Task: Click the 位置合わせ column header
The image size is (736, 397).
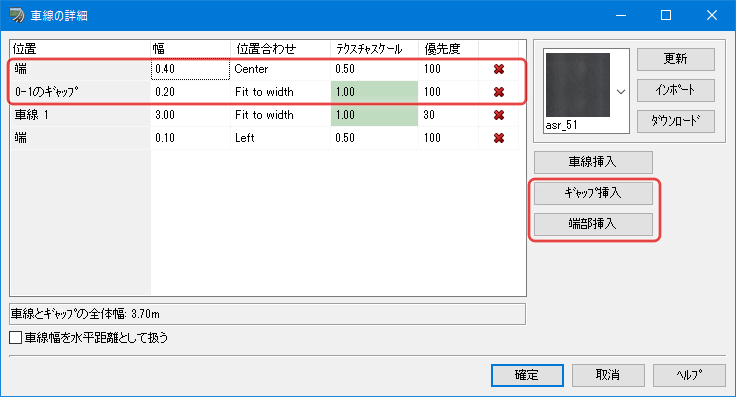Action: 281,49
